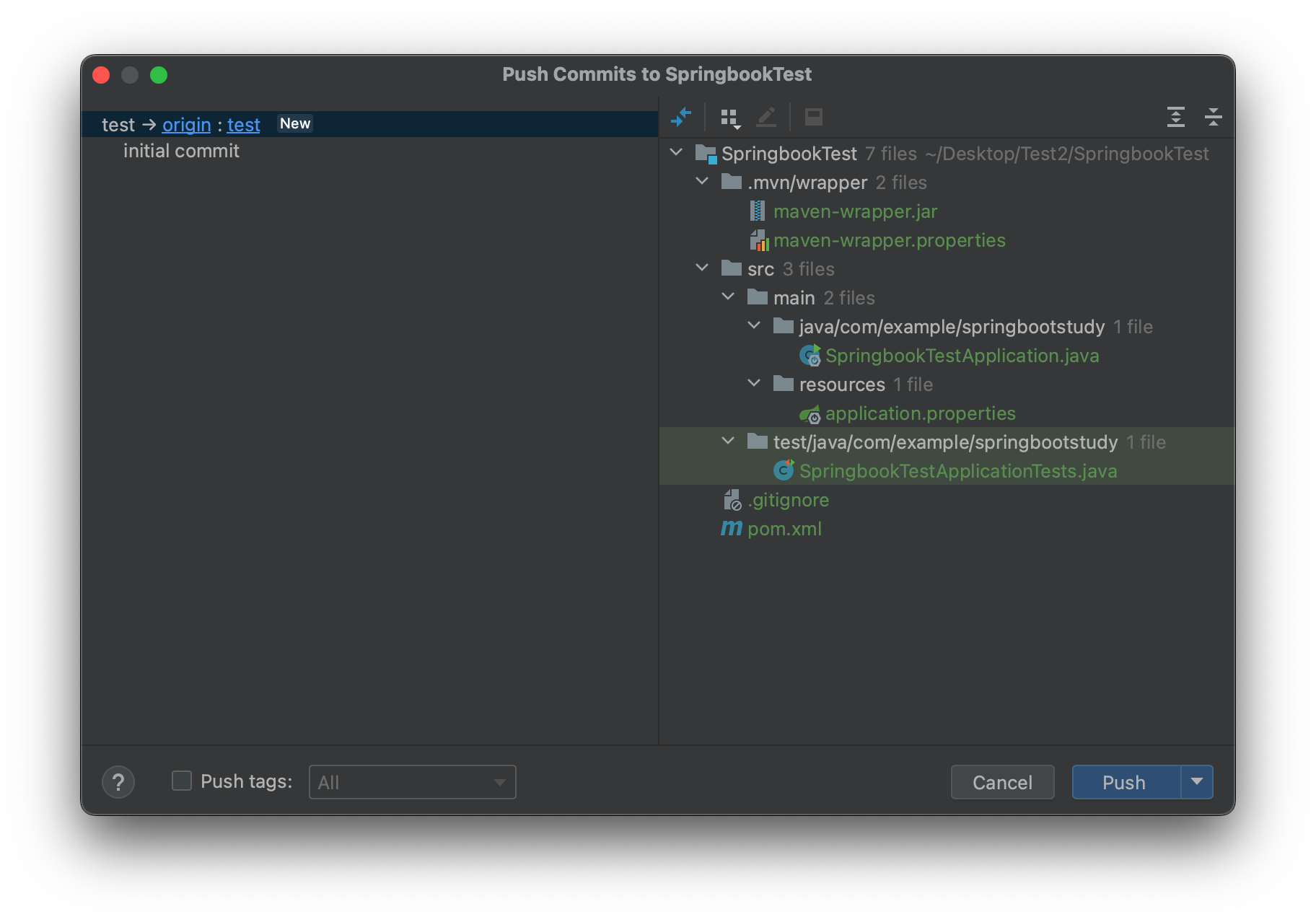This screenshot has width=1316, height=922.
Task: Click the origin remote link
Action: click(x=187, y=125)
